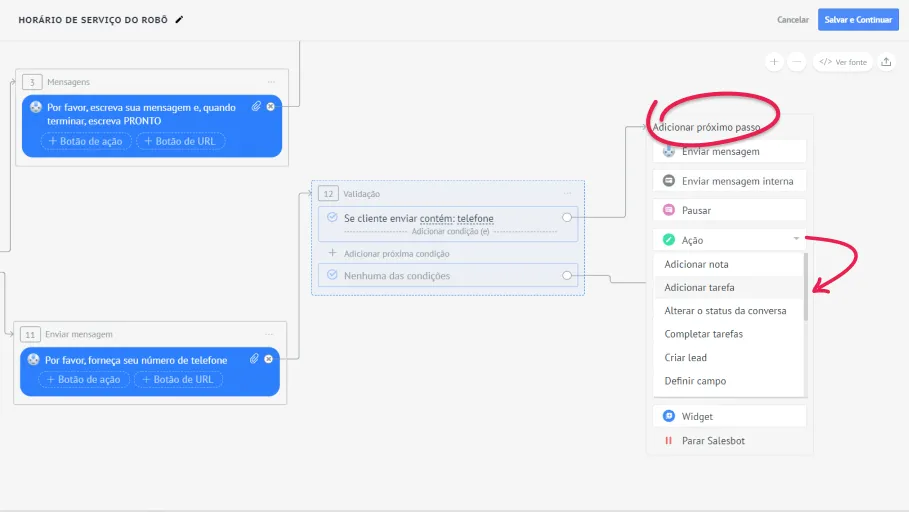This screenshot has width=909, height=512.
Task: Add Botão de URL to the PRONTO message
Action: 180,141
